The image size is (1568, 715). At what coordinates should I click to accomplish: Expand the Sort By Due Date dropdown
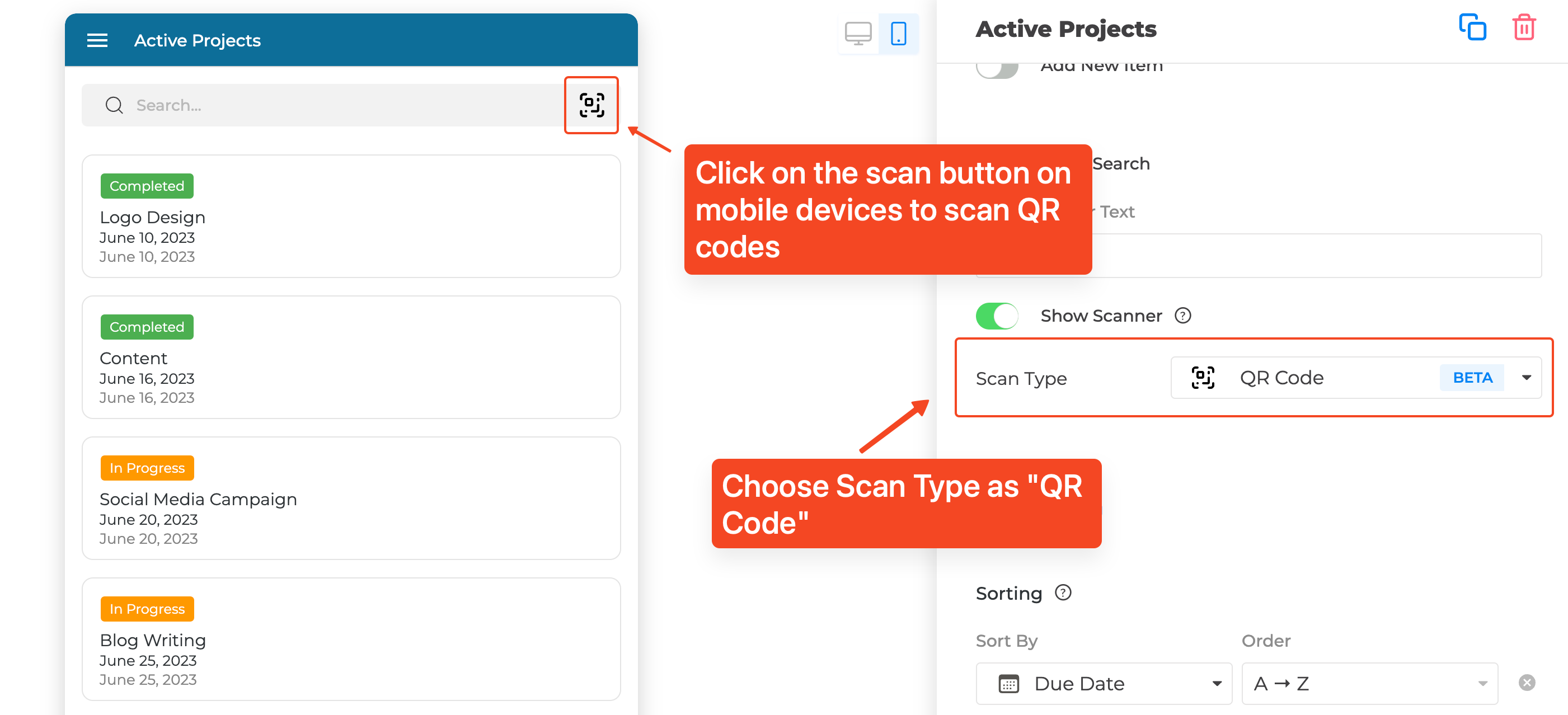point(1104,683)
